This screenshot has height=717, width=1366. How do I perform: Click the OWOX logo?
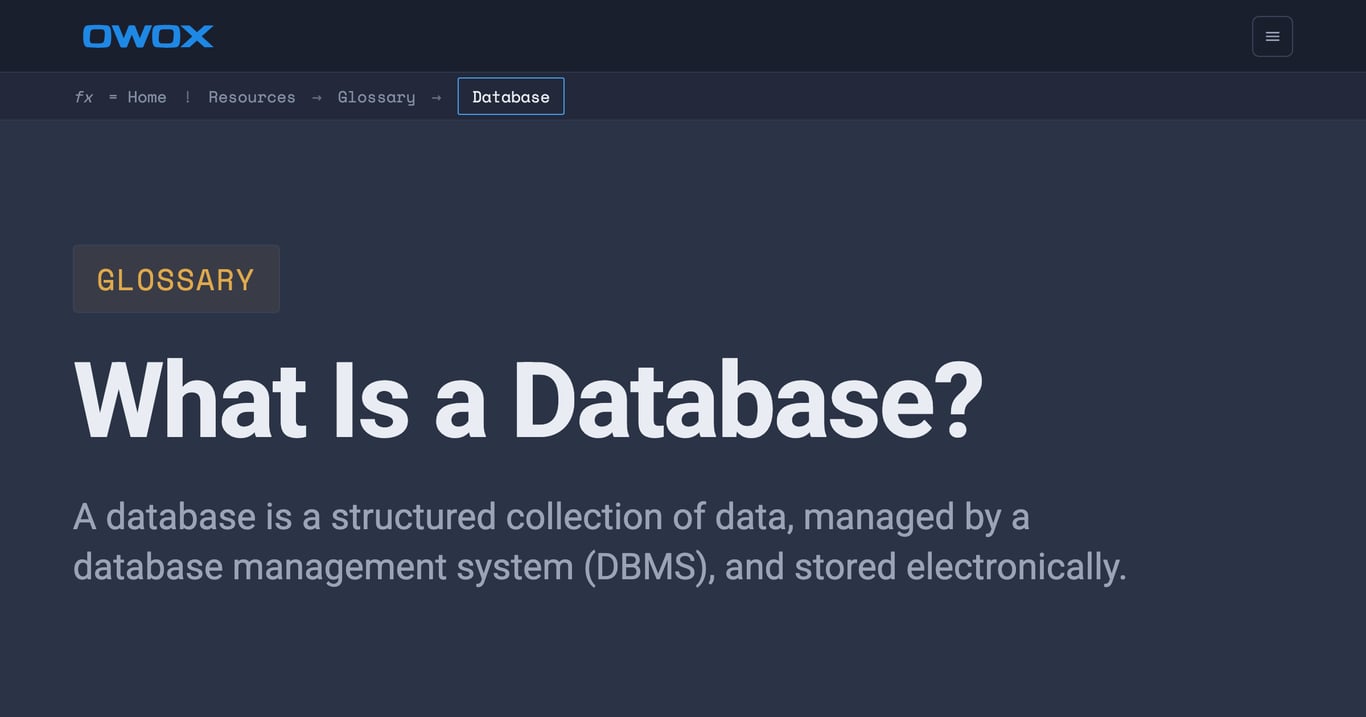click(x=148, y=36)
